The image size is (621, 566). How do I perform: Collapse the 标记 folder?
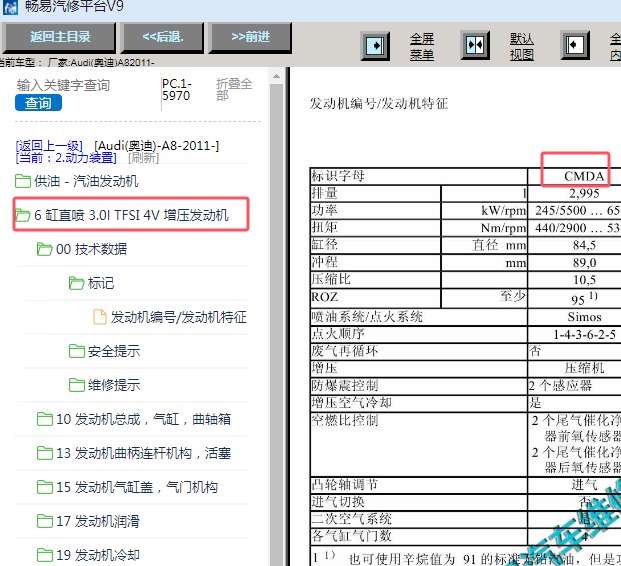coord(101,283)
